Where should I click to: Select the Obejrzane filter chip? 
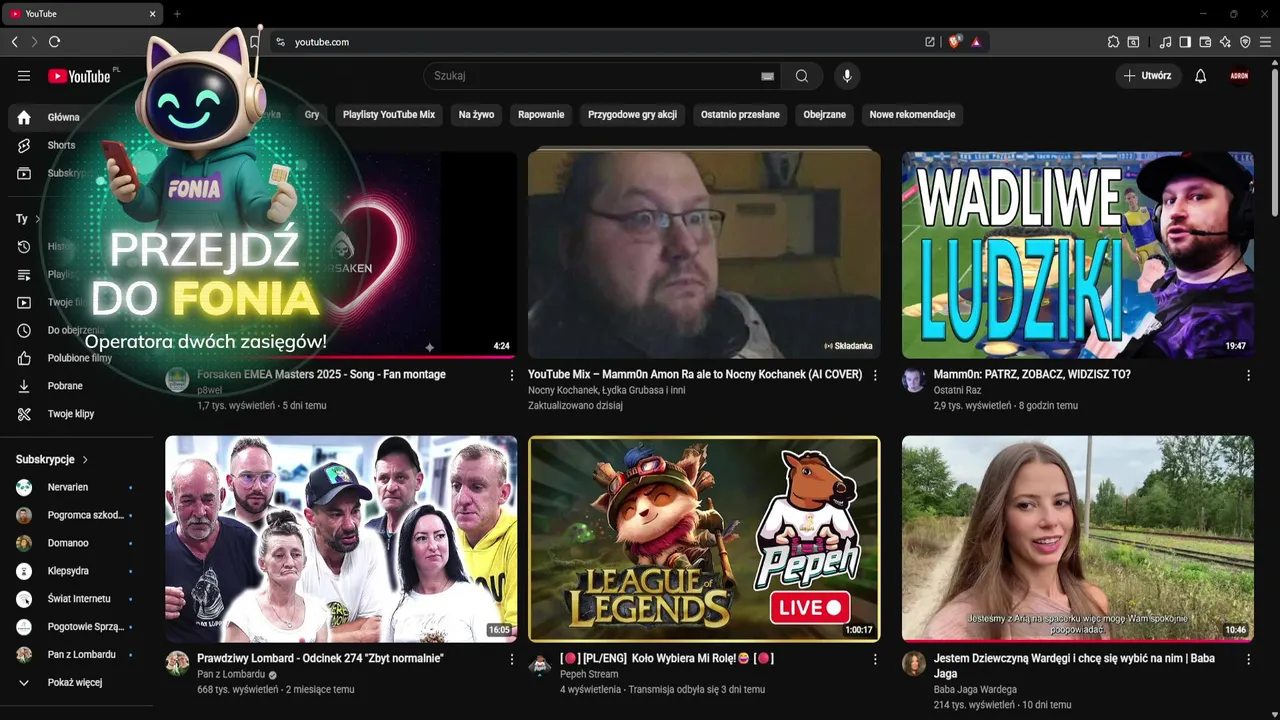(x=825, y=114)
